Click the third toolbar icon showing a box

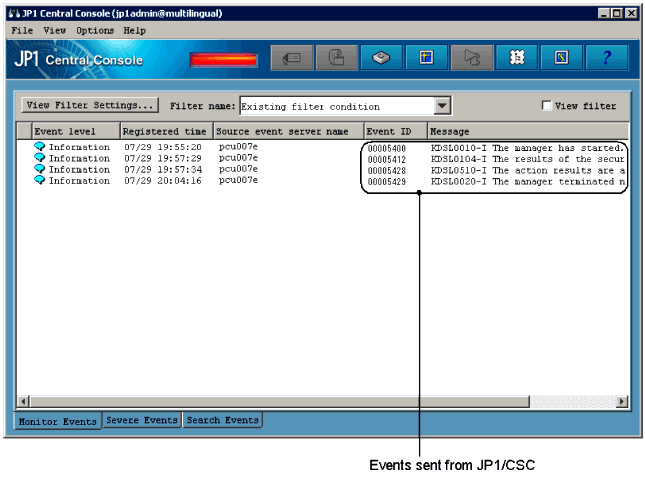381,59
